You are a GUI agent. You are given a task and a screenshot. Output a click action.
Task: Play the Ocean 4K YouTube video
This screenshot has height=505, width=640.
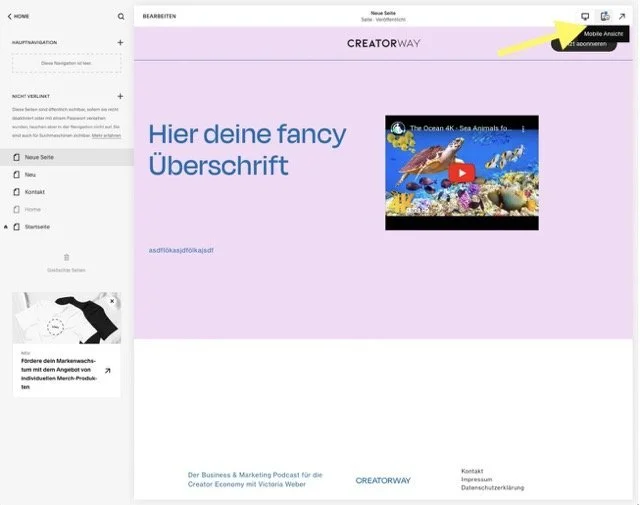tap(462, 173)
